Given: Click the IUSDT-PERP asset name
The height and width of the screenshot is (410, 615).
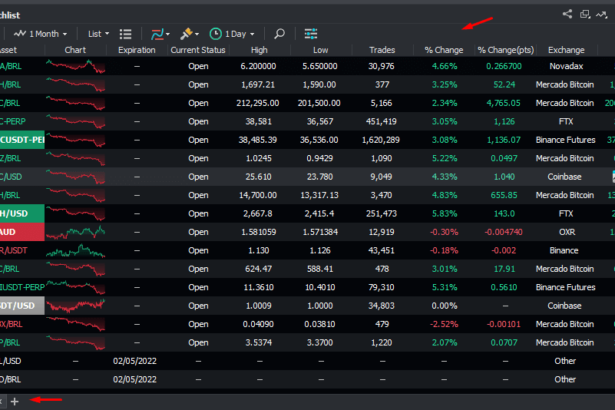Looking at the screenshot, I should coord(22,288).
